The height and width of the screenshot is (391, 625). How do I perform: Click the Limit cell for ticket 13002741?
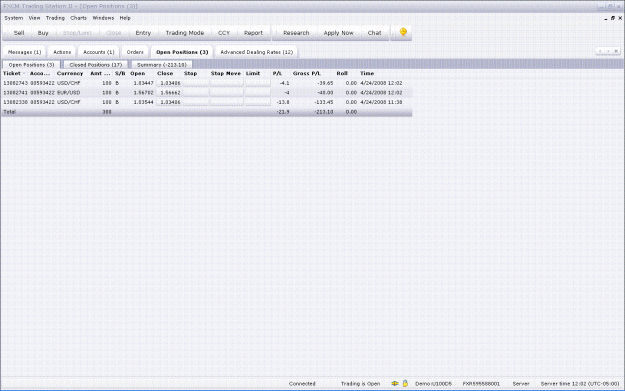pyautogui.click(x=257, y=93)
